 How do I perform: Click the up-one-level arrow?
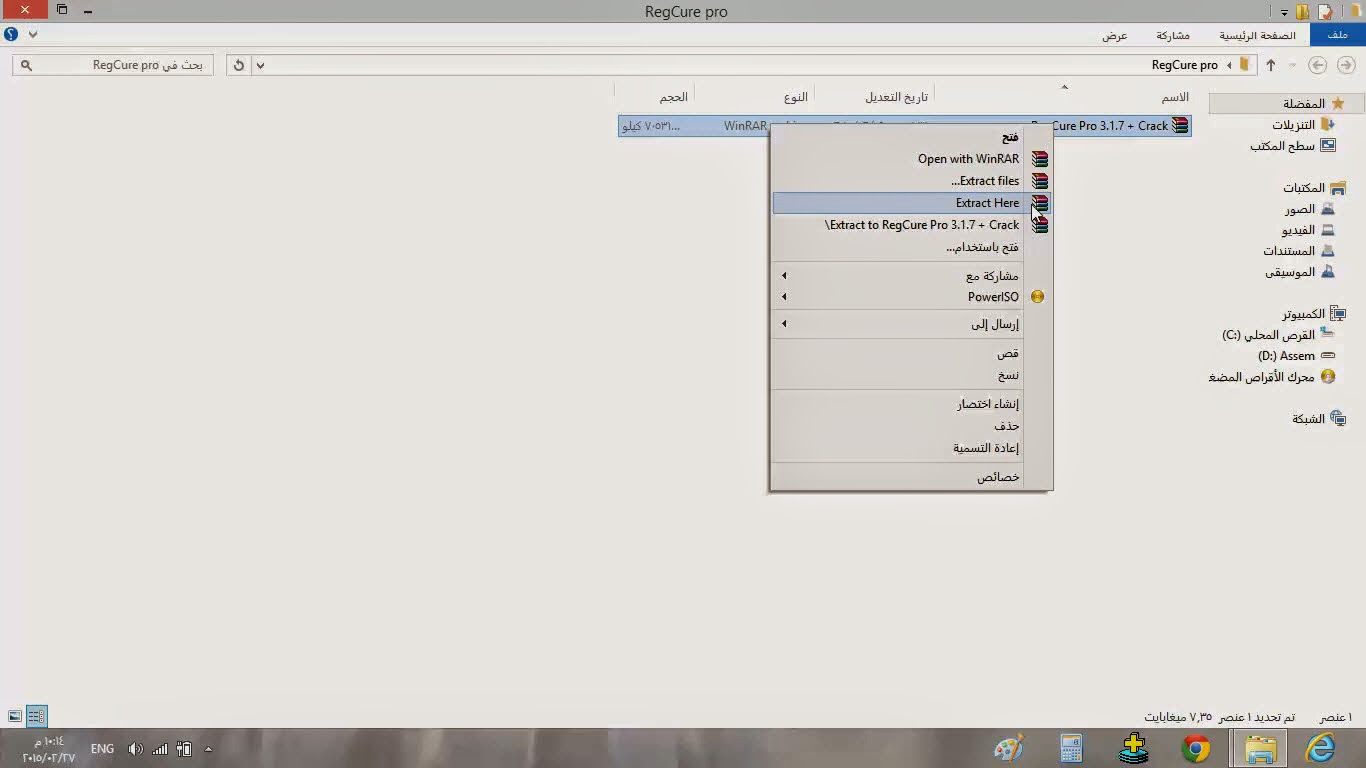pos(1271,65)
